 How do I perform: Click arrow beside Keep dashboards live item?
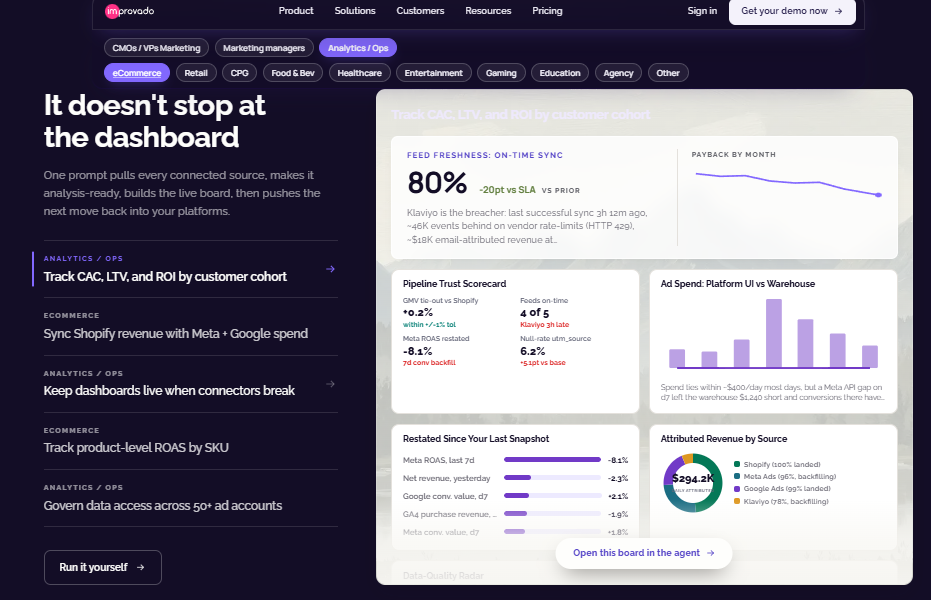pyautogui.click(x=331, y=384)
